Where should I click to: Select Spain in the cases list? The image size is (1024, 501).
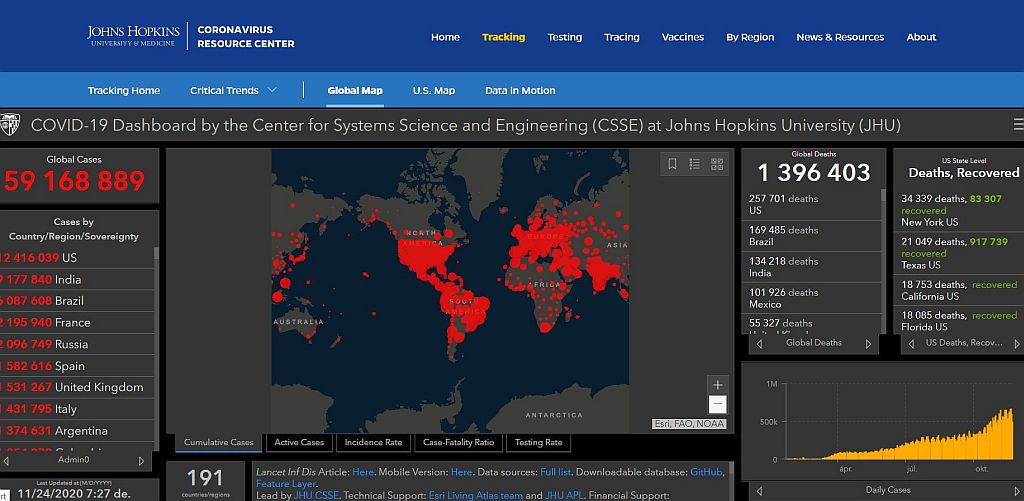tap(78, 366)
